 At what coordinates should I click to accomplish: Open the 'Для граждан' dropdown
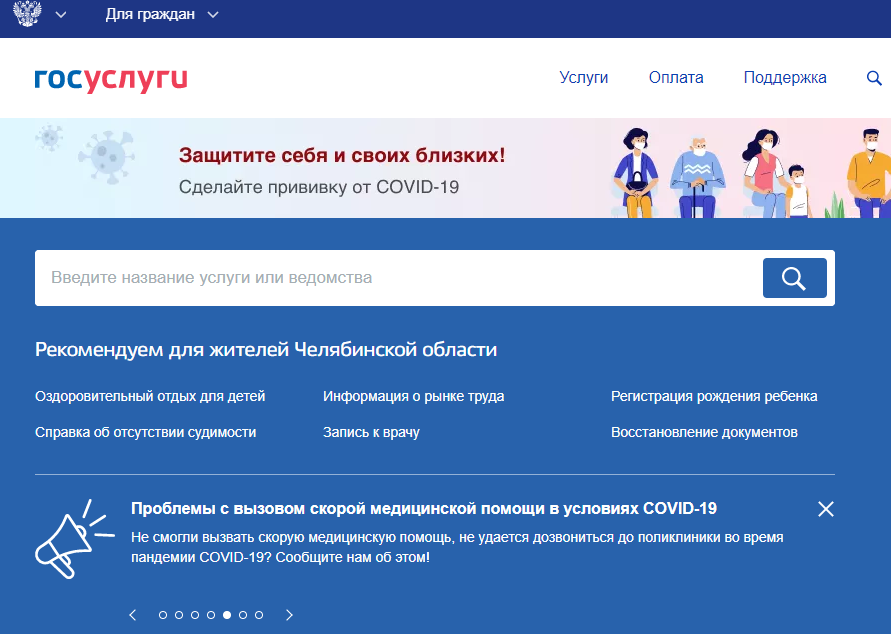162,15
